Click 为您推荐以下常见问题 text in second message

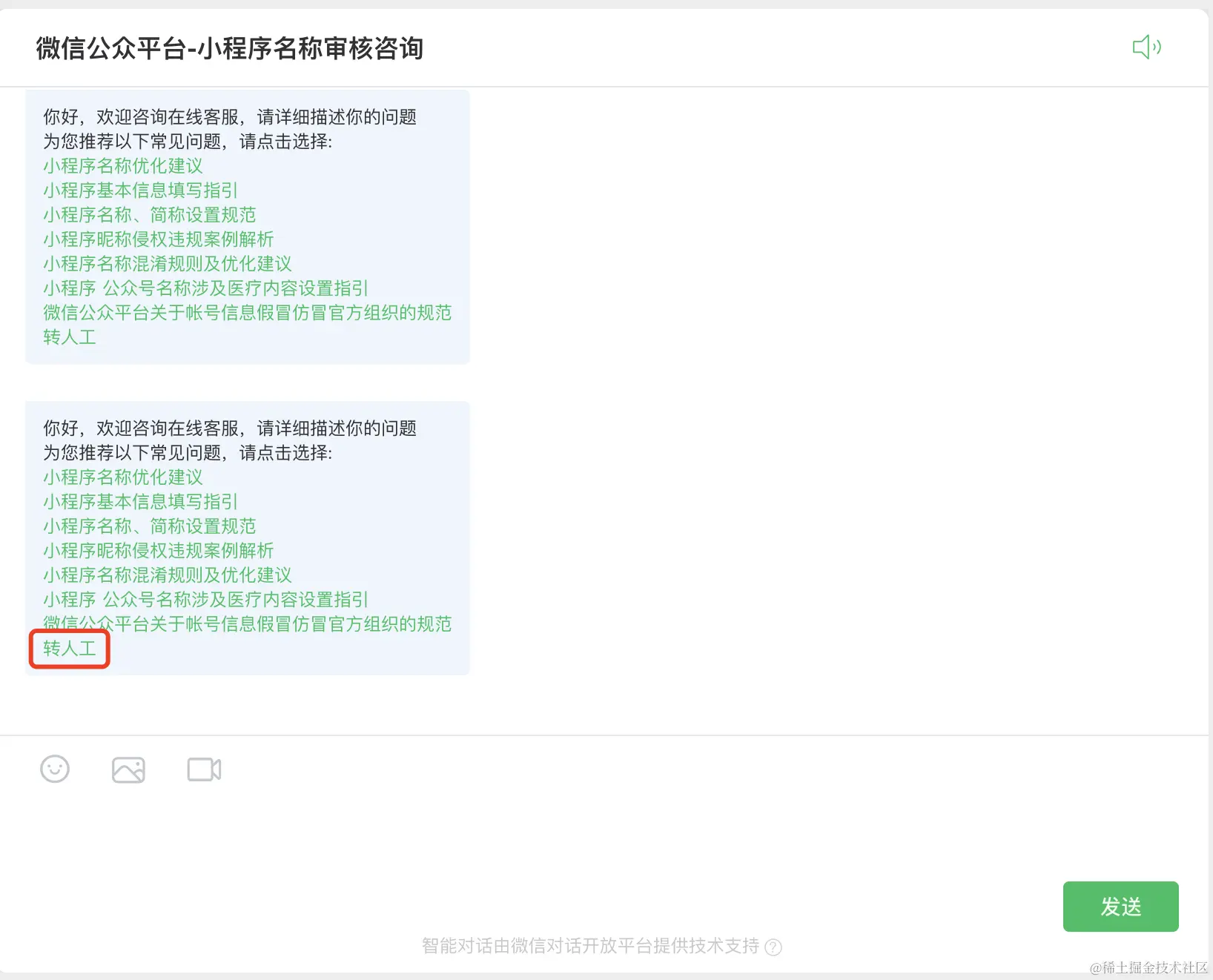(x=132, y=453)
